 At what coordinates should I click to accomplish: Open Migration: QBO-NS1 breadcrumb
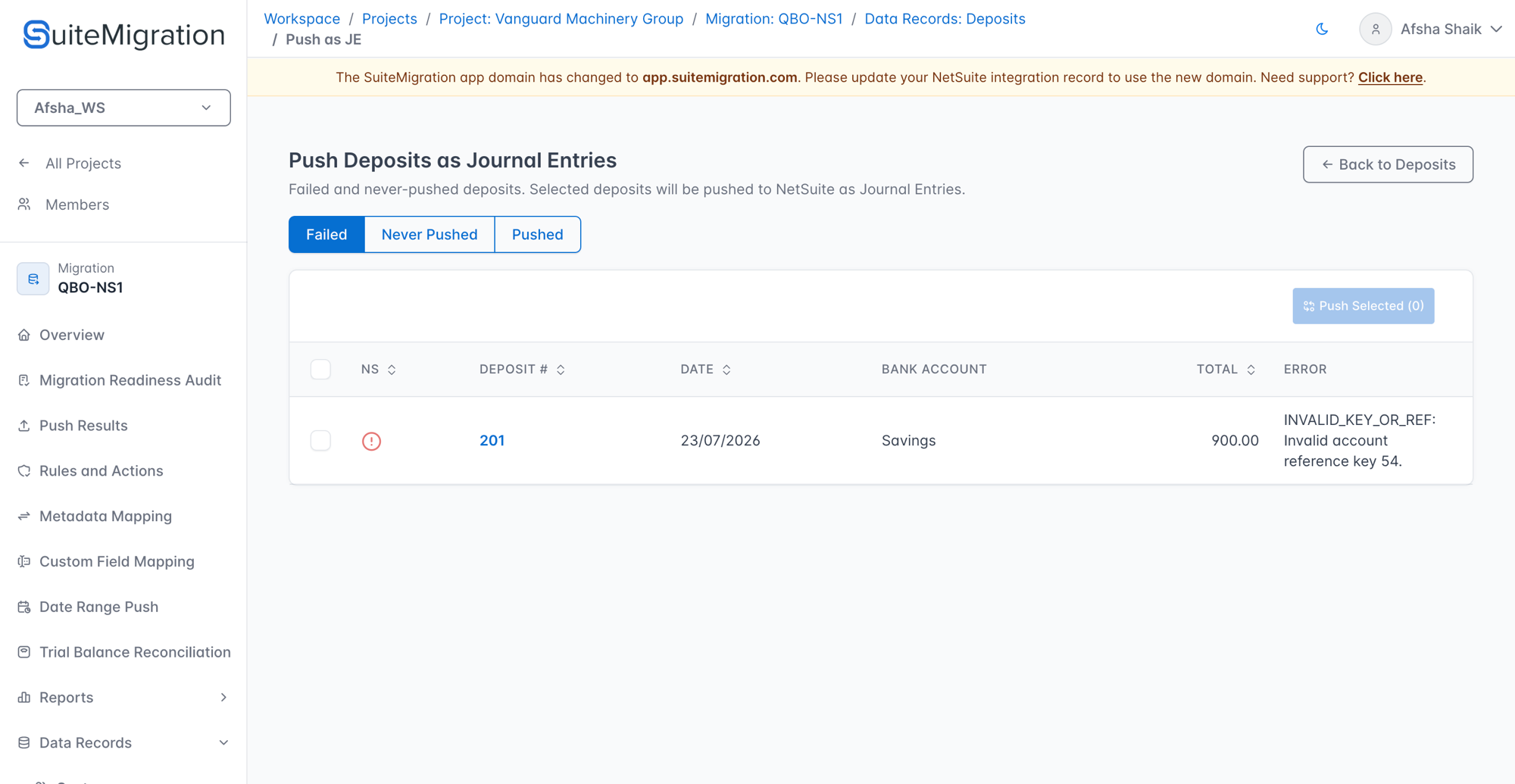pyautogui.click(x=773, y=19)
